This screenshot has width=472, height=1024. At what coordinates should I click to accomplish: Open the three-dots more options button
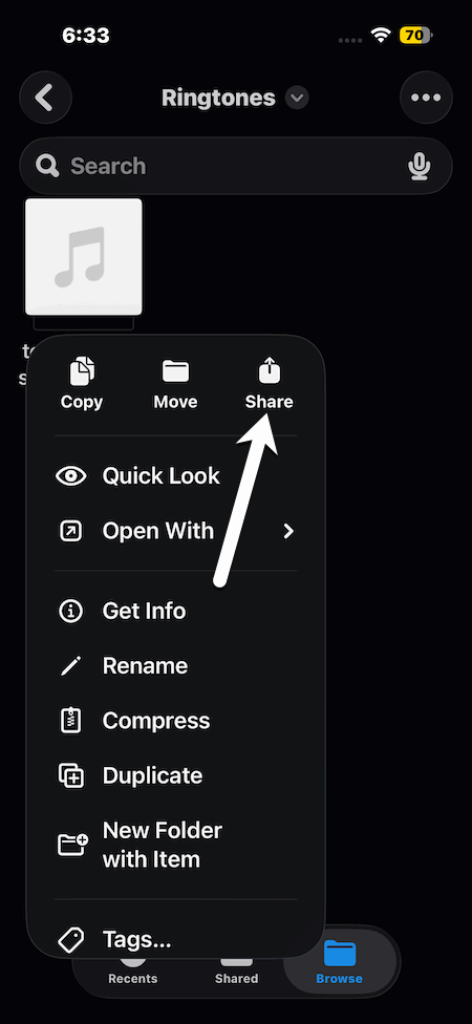426,98
